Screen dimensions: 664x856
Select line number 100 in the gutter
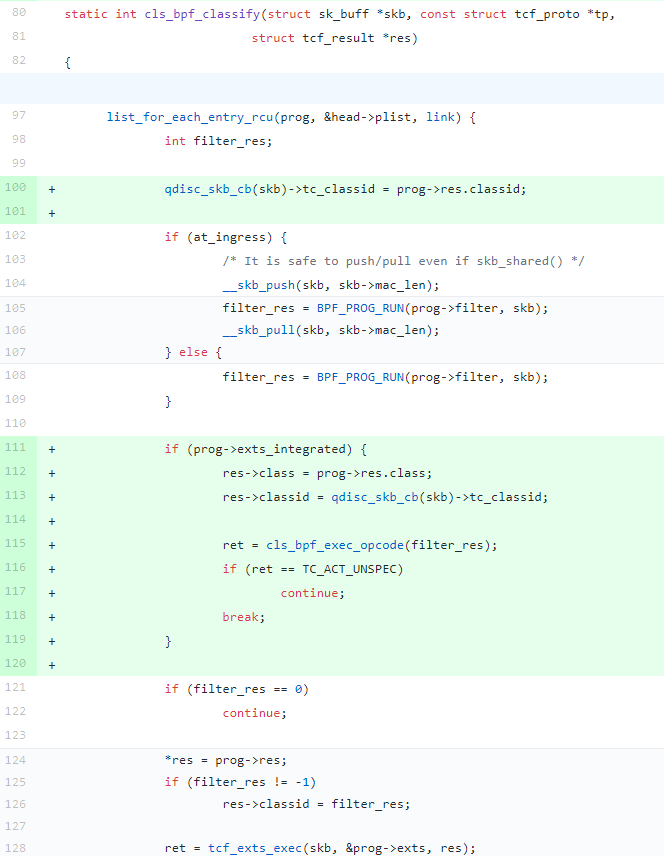(17, 189)
